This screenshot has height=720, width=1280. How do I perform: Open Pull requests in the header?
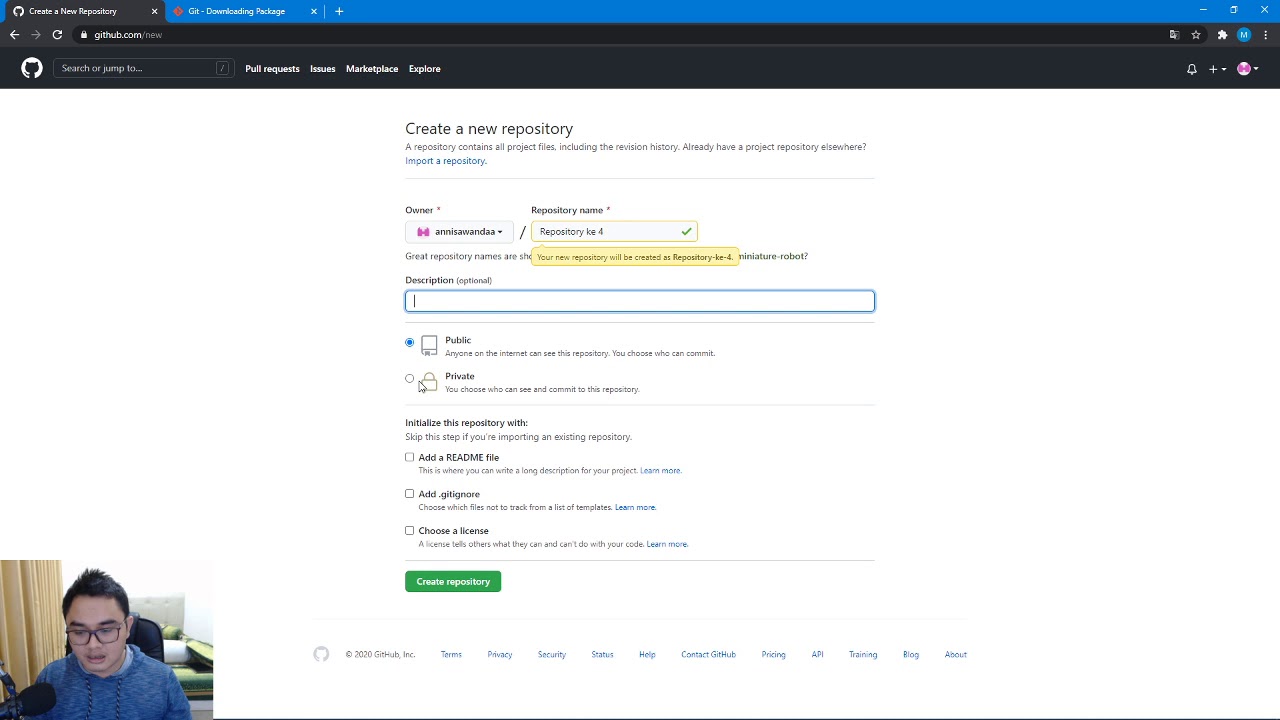[x=272, y=69]
